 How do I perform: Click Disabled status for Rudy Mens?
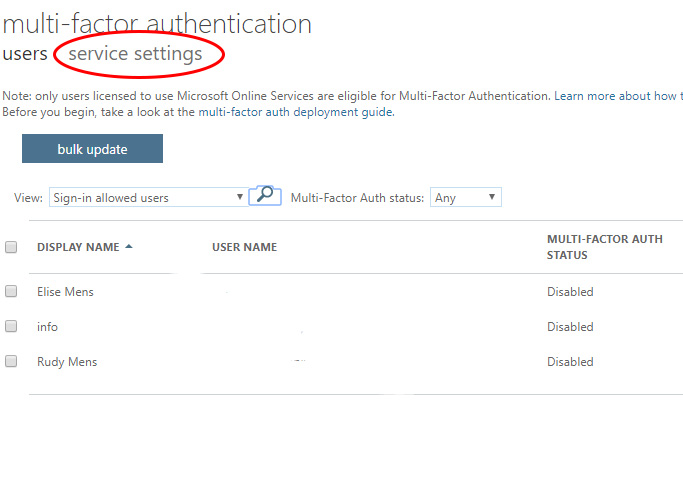(x=570, y=362)
